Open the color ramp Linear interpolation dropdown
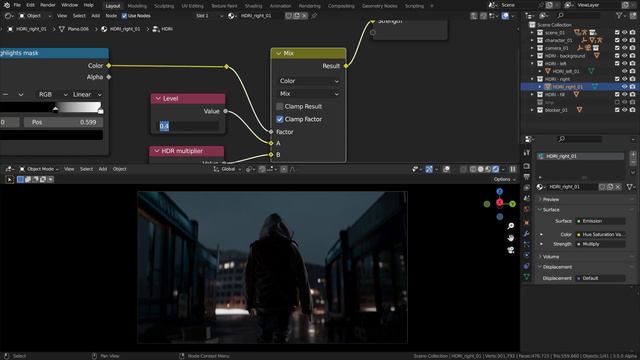This screenshot has height=360, width=640. pyautogui.click(x=87, y=94)
